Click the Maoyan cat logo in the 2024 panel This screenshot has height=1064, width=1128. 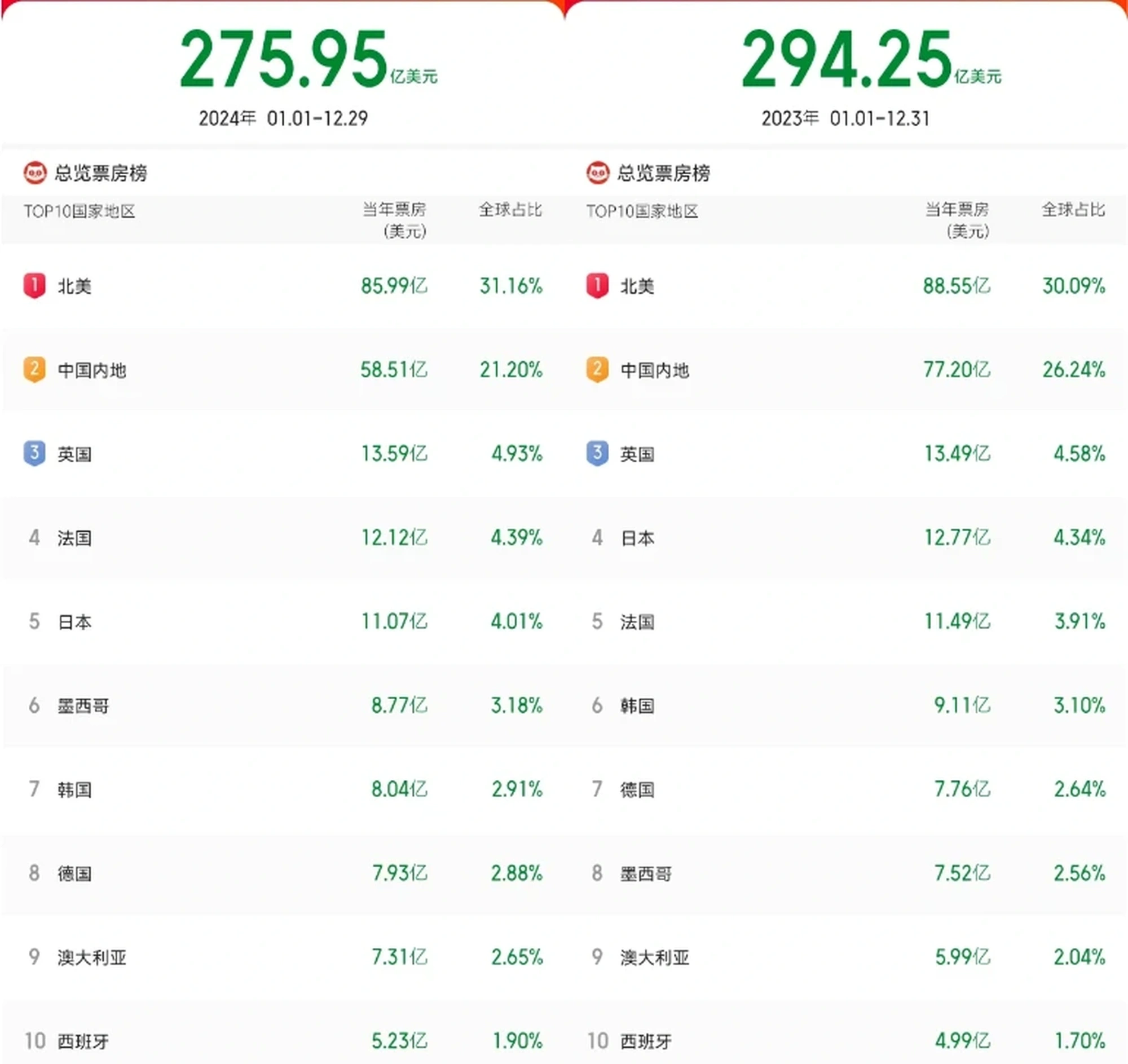(34, 173)
